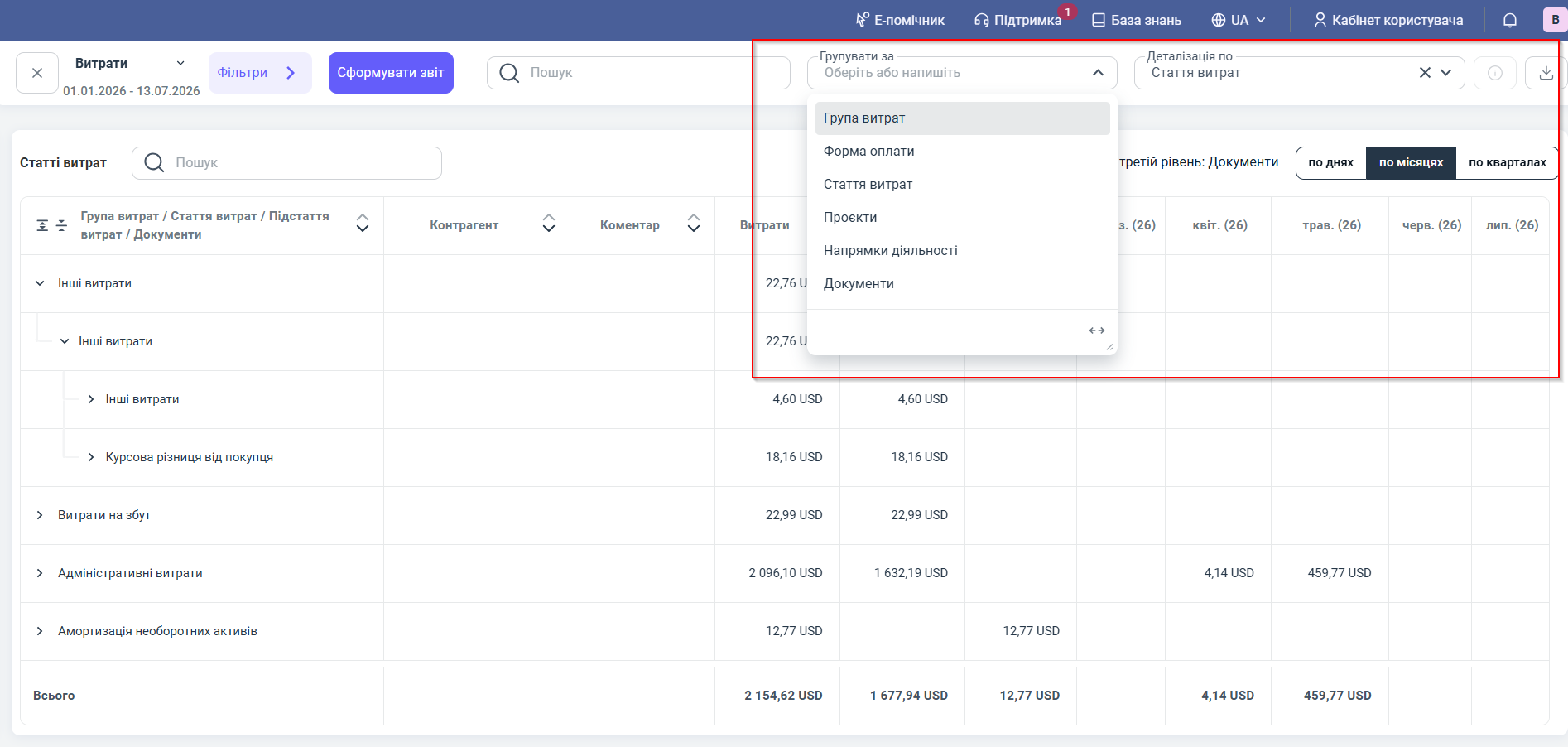Click the Сформувати звіт button

click(x=391, y=73)
